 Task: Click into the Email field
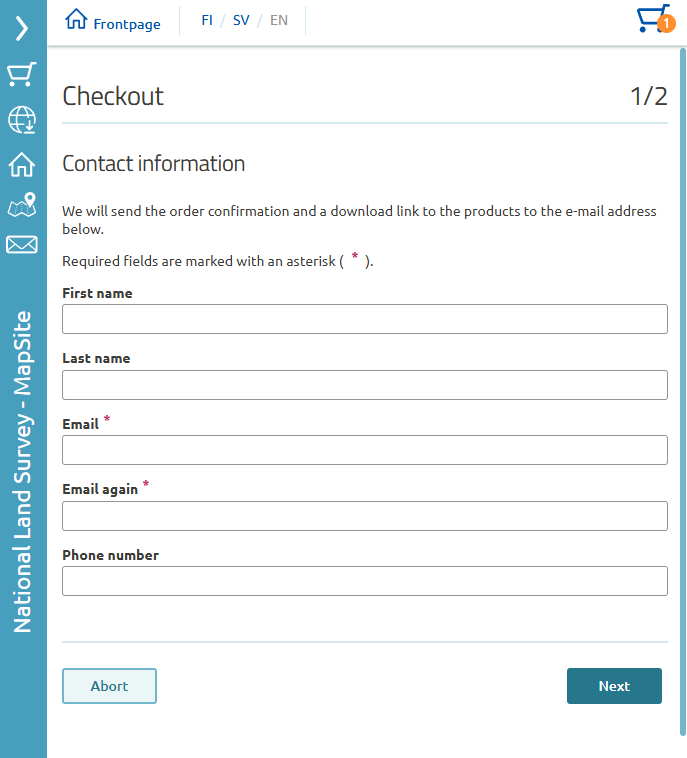(365, 450)
